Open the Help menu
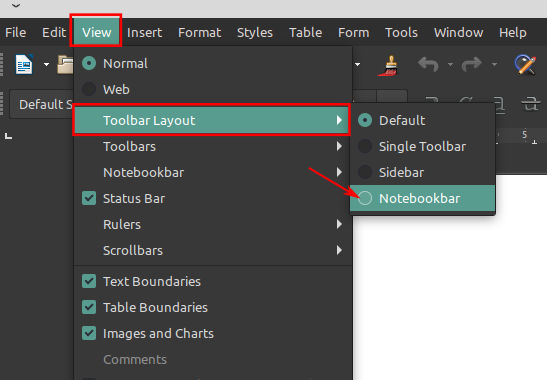547x380 pixels. pos(512,32)
